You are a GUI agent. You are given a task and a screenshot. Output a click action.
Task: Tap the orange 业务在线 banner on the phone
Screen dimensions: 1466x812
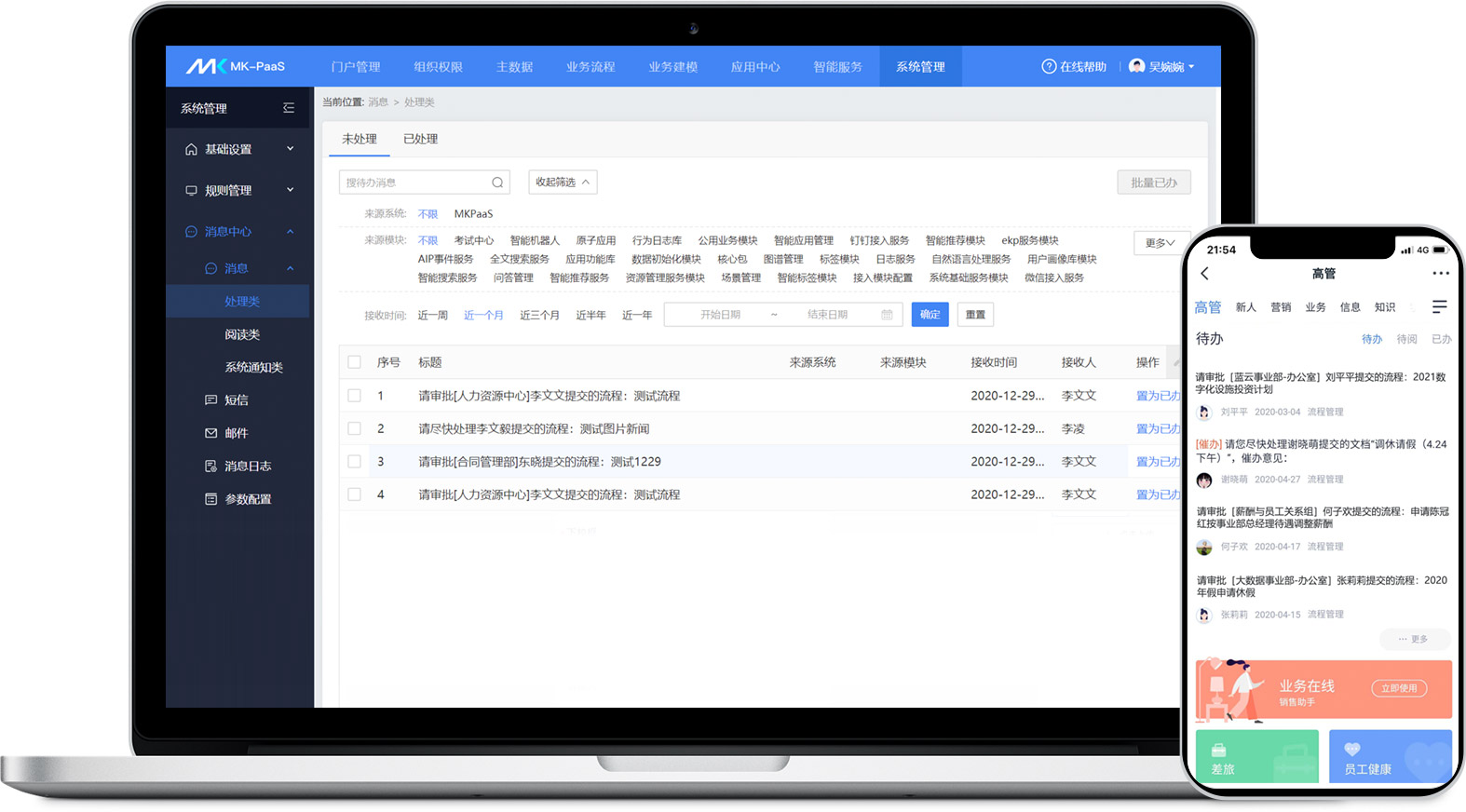tap(1323, 690)
